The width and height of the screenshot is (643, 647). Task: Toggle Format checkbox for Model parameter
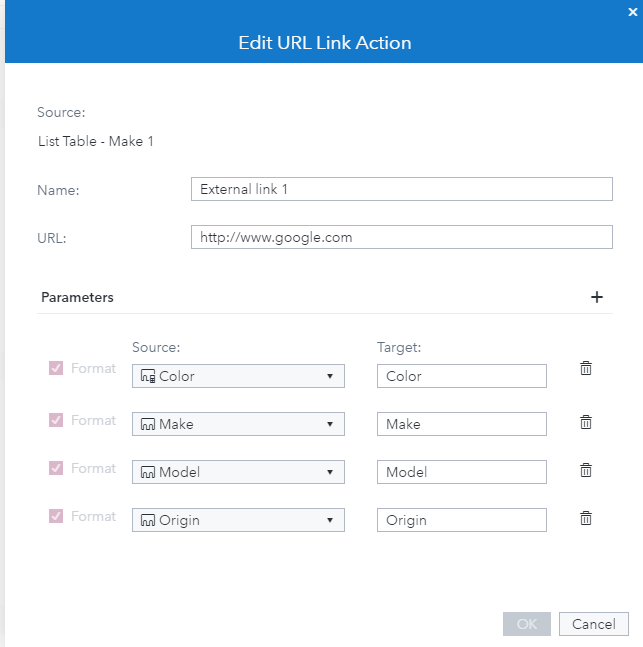pyautogui.click(x=56, y=469)
